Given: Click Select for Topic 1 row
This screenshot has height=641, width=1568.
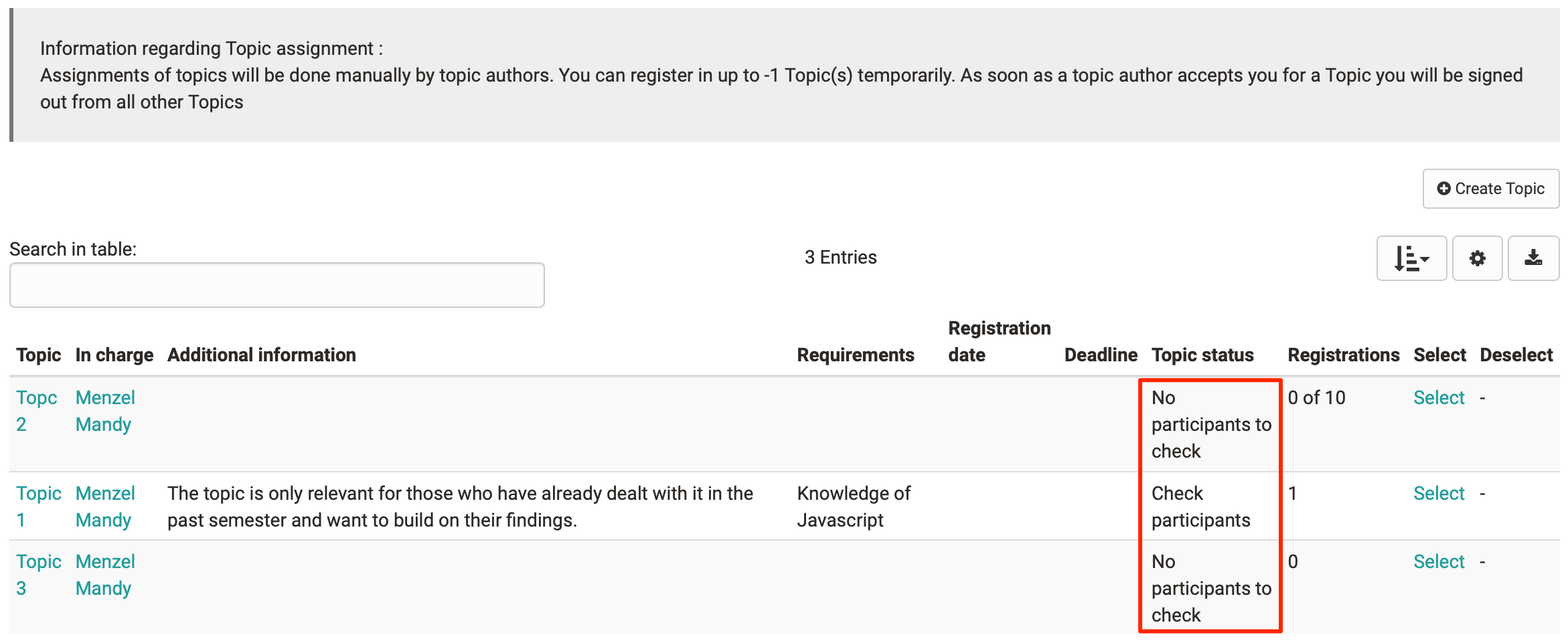Looking at the screenshot, I should tap(1438, 493).
